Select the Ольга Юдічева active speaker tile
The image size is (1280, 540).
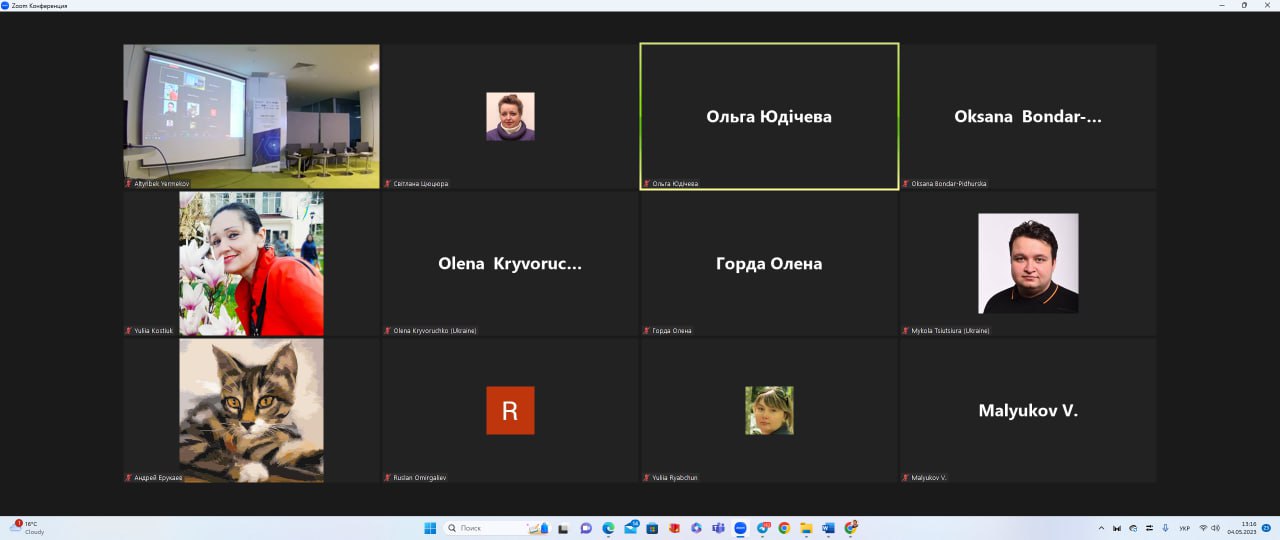pos(769,116)
